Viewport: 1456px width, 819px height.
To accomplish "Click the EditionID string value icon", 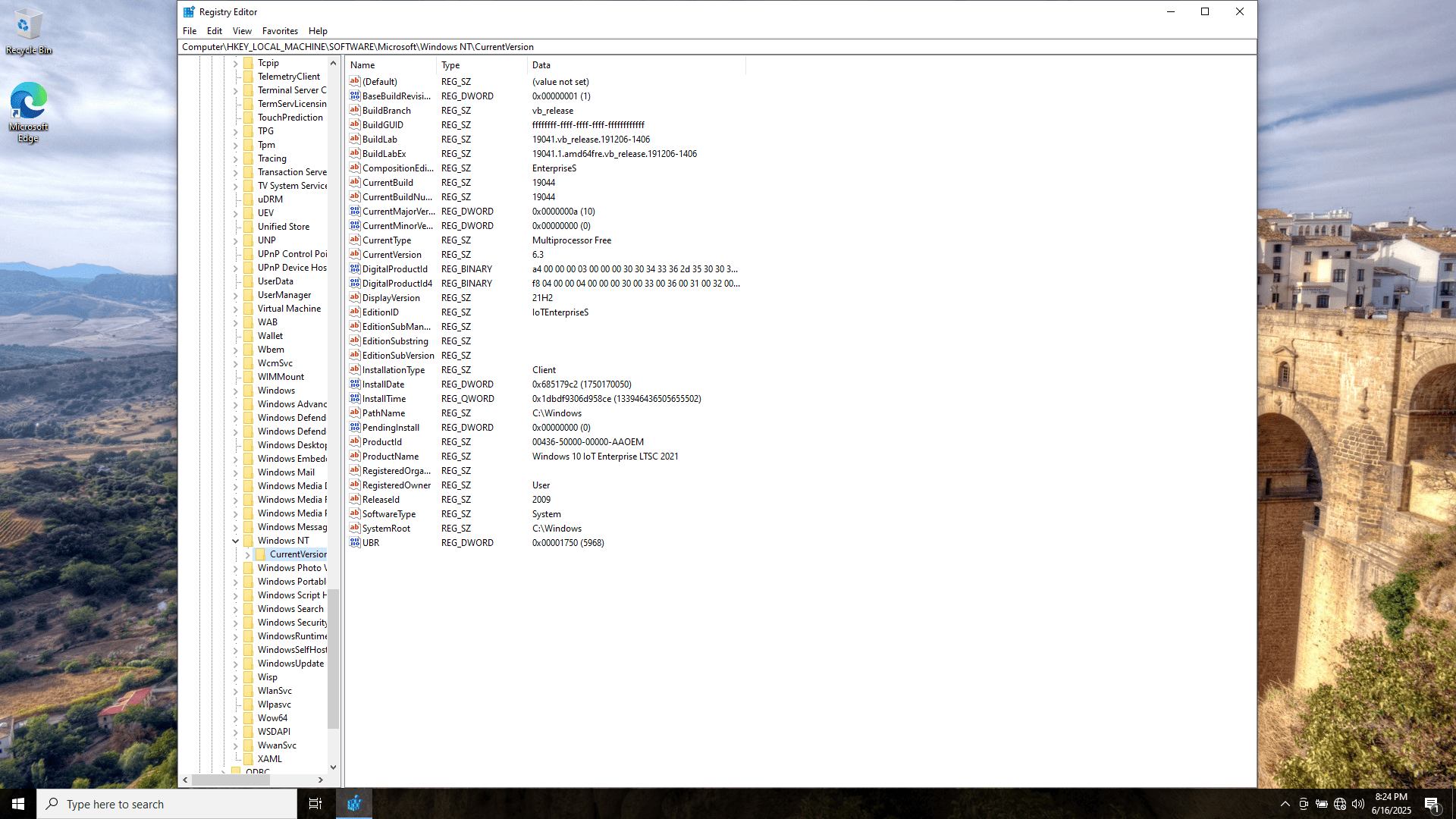I will (x=354, y=312).
